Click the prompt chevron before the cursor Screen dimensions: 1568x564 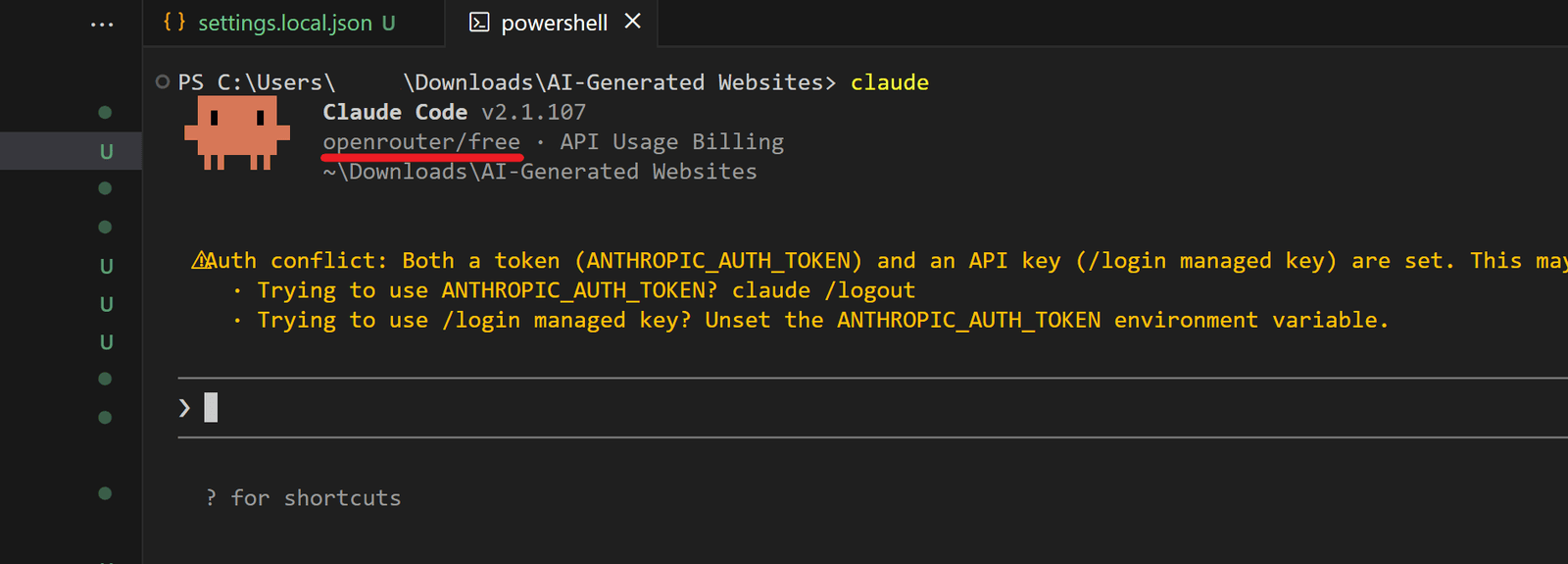(x=184, y=407)
